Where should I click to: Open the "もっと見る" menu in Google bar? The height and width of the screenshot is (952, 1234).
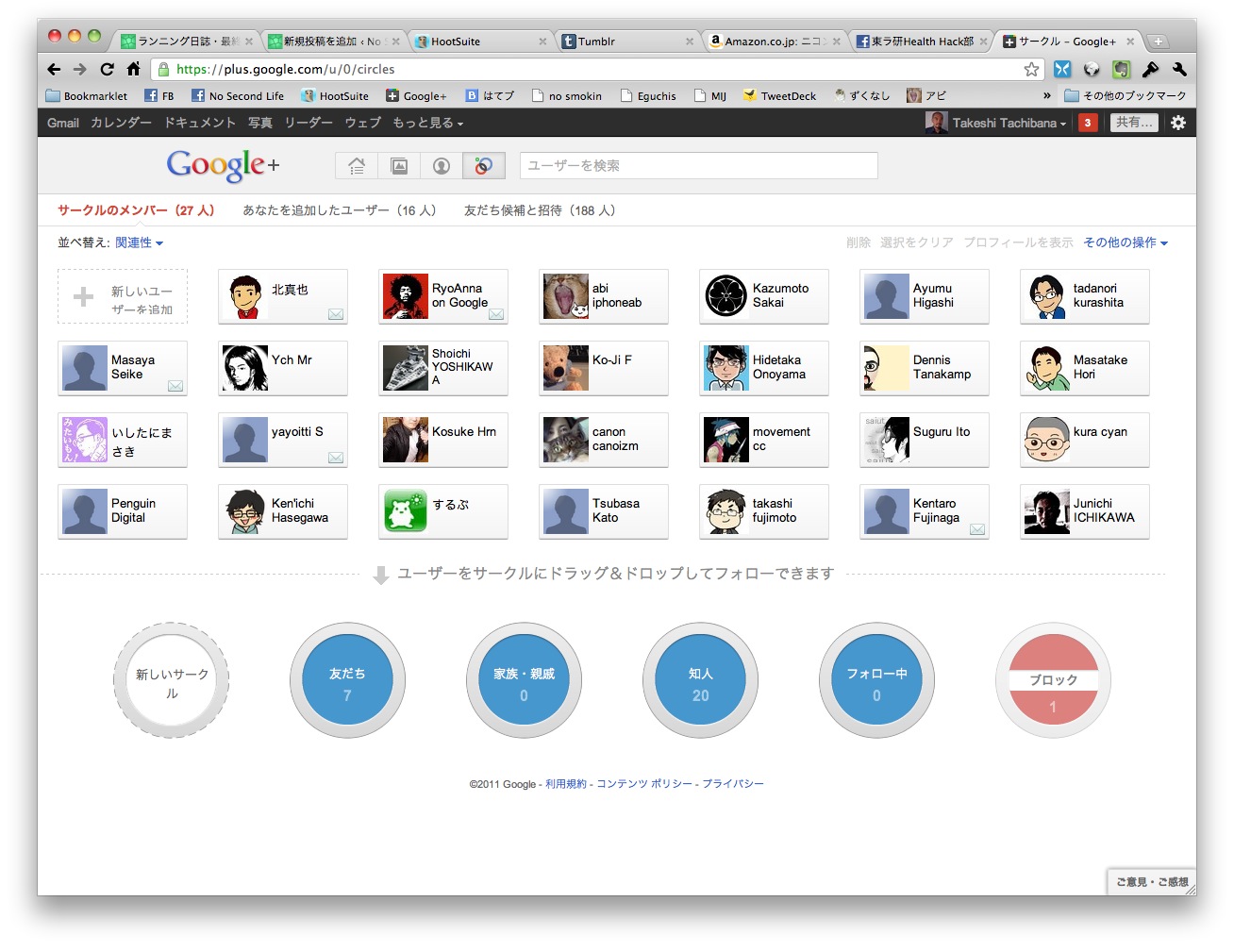pyautogui.click(x=427, y=123)
